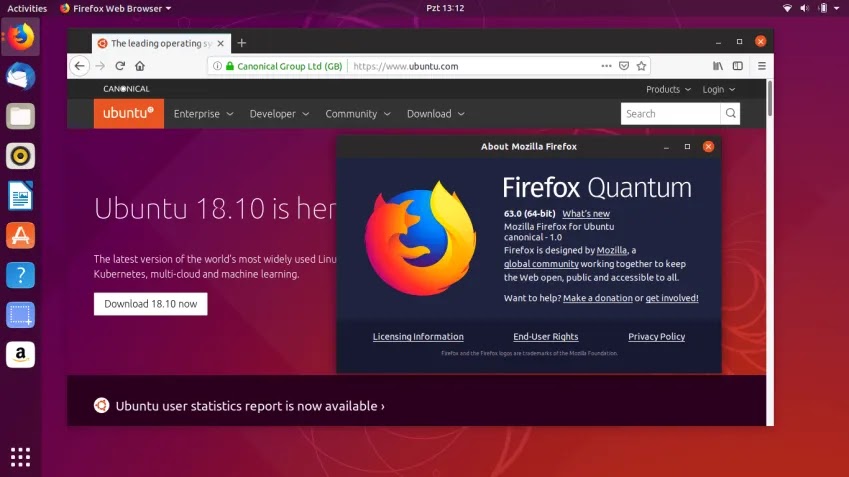Click 'Make a donation' link

598,298
